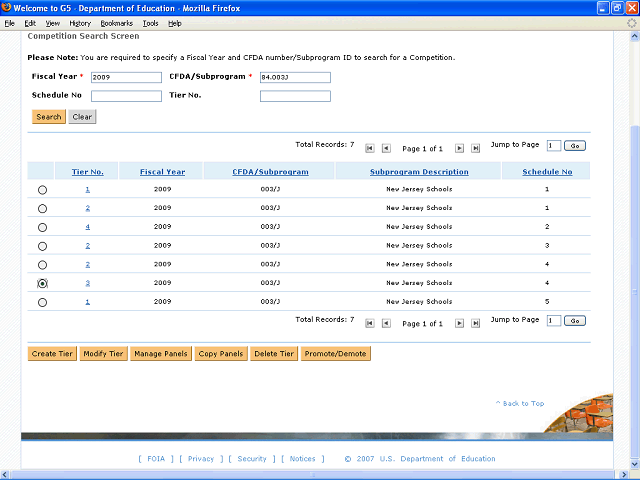The width and height of the screenshot is (640, 480).
Task: Sort by Subprogram Description column
Action: click(418, 172)
